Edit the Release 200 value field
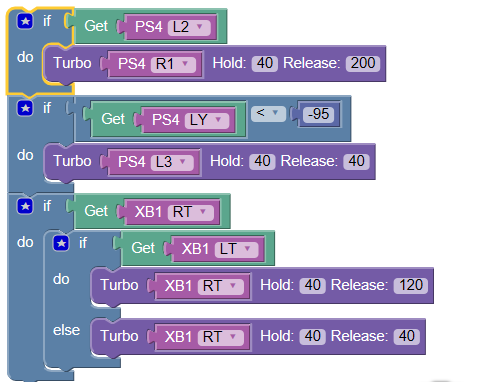Screen dimensions: 480x382 [x=363, y=63]
